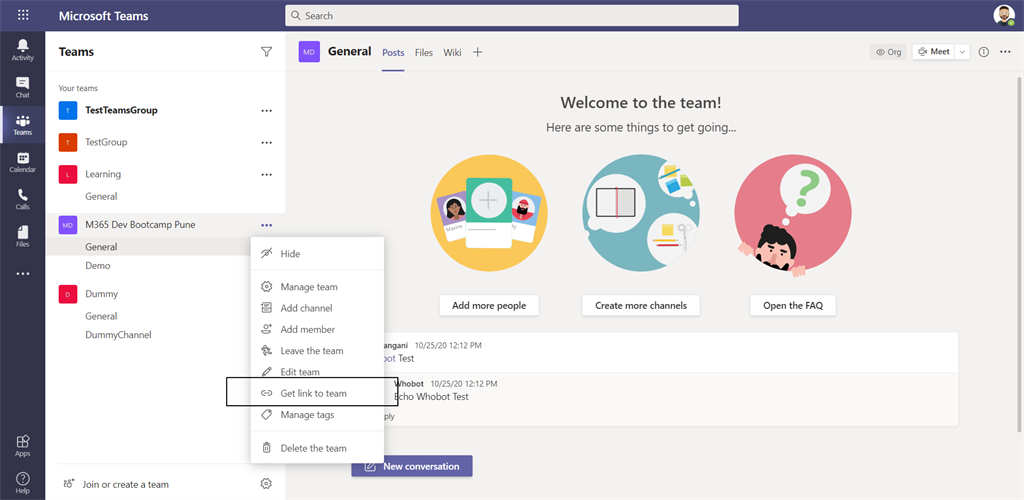
Task: Switch to the Wiki tab
Action: coord(453,52)
